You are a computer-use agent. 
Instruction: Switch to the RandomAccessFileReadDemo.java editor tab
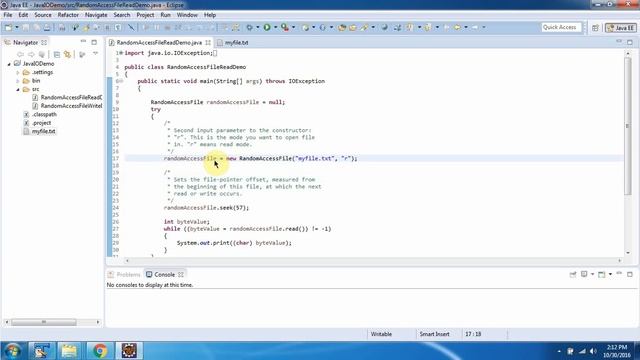(x=159, y=42)
